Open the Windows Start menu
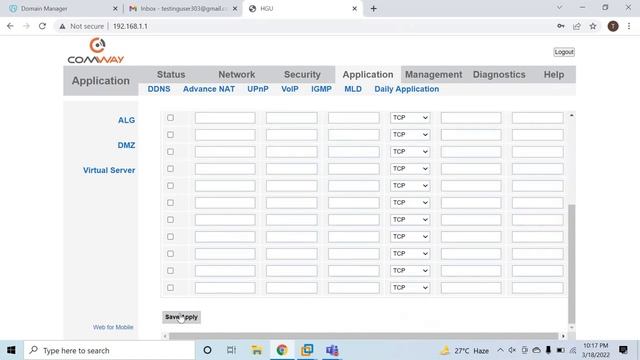This screenshot has width=640, height=360. click(11, 350)
